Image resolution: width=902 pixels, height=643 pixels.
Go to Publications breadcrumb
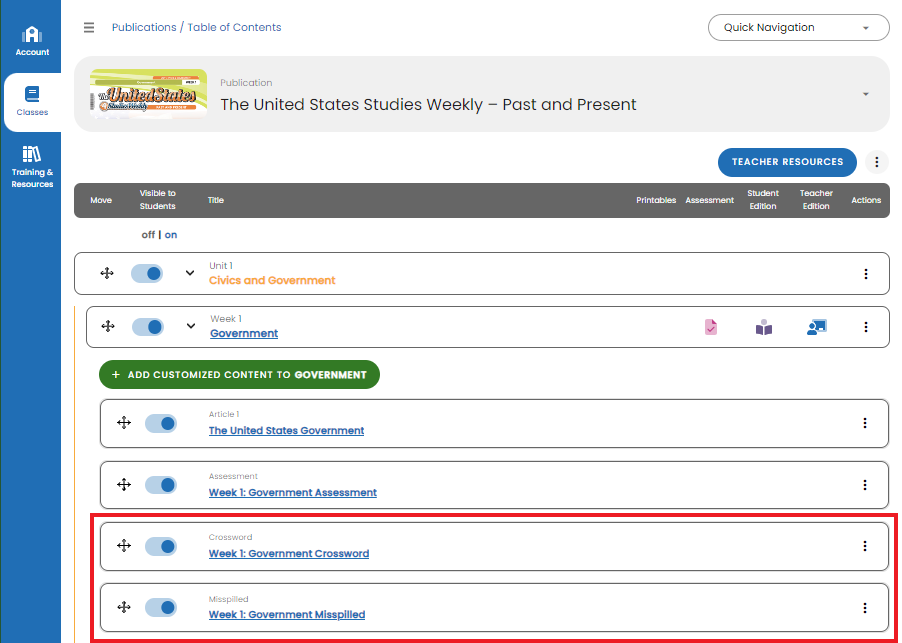pyautogui.click(x=144, y=28)
